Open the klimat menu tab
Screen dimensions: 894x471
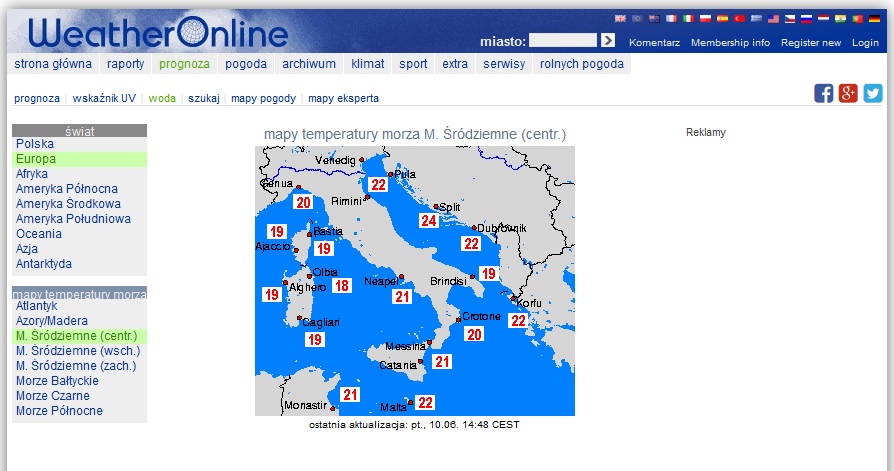pyautogui.click(x=367, y=64)
